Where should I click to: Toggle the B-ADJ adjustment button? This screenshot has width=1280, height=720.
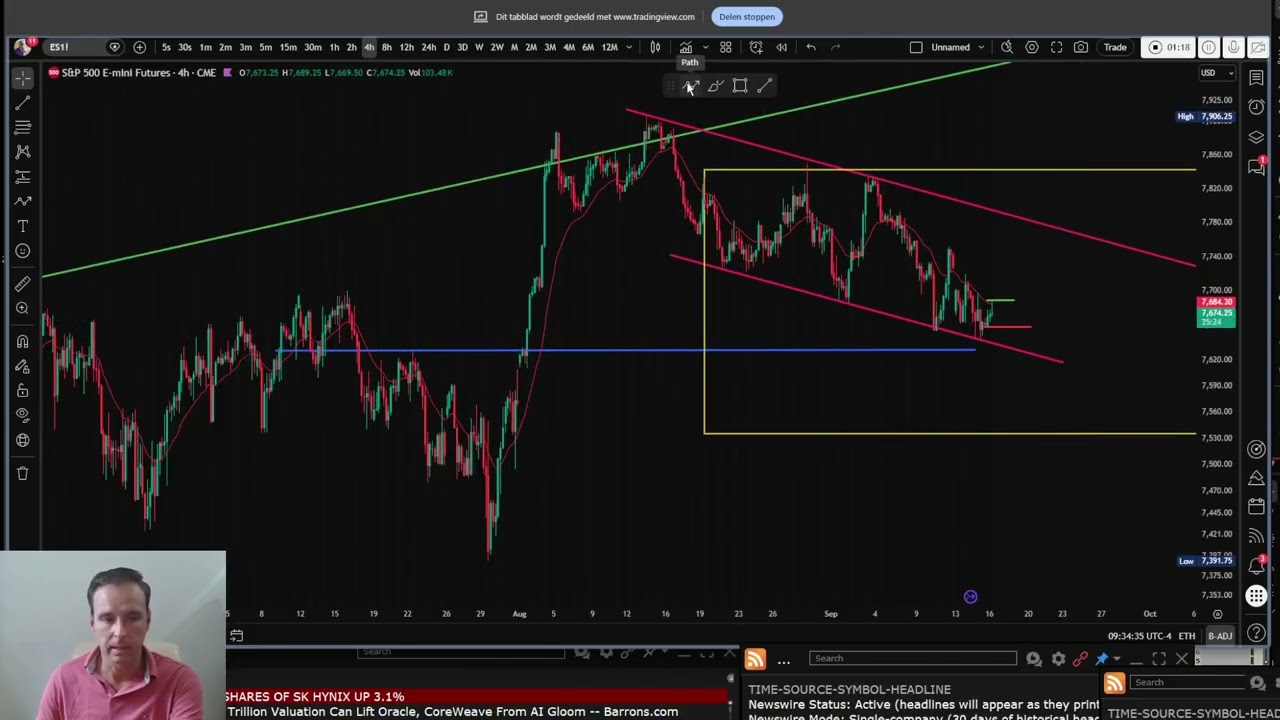point(1220,636)
